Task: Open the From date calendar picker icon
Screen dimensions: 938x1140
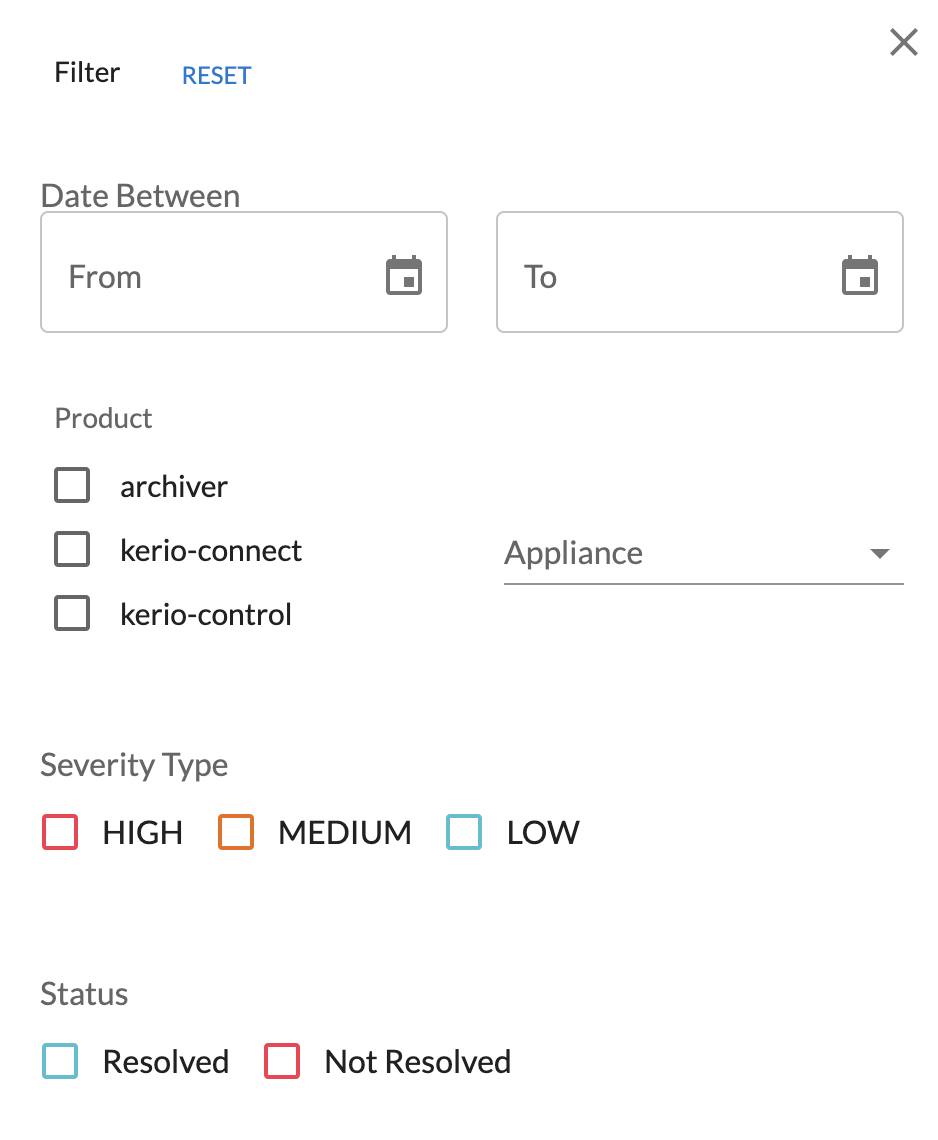Action: [x=404, y=275]
